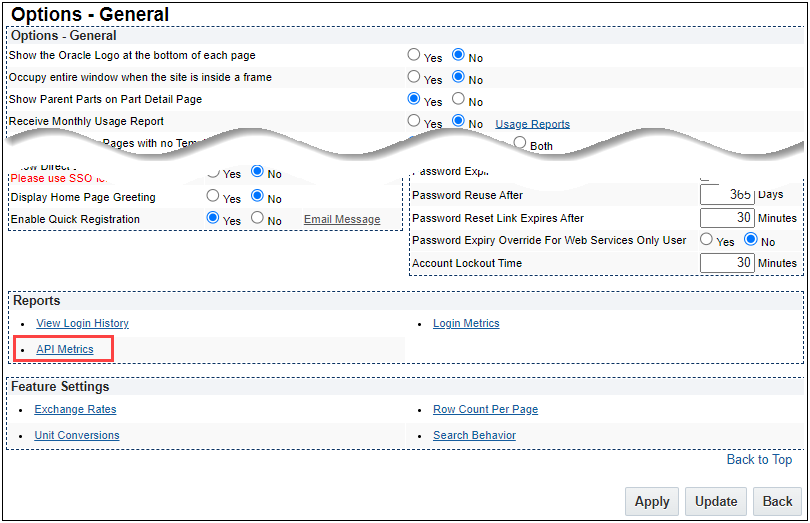Choose the Both radio option

[x=520, y=142]
